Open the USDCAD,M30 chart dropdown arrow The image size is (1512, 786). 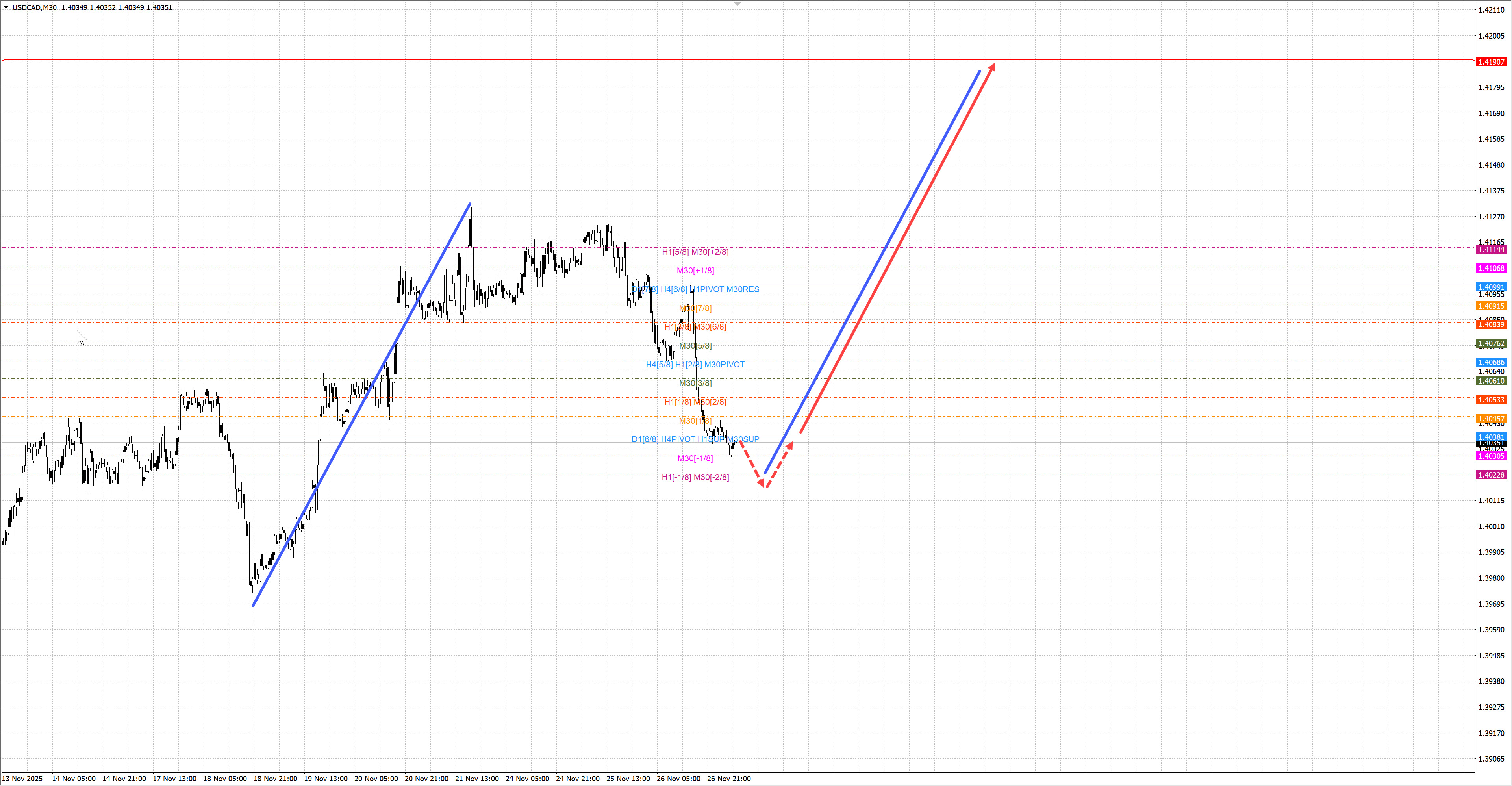[x=6, y=7]
